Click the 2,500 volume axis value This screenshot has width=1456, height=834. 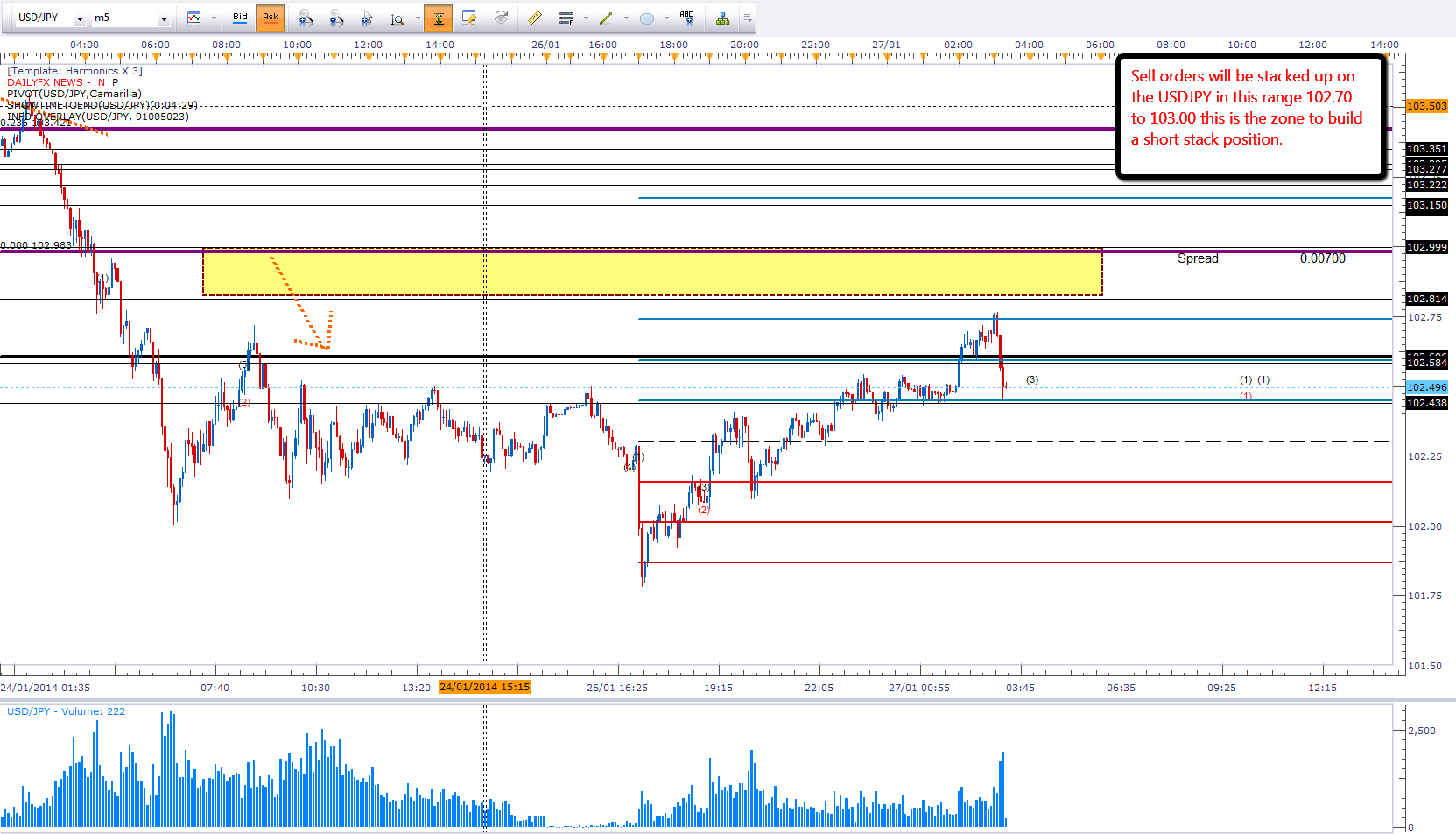click(1422, 731)
